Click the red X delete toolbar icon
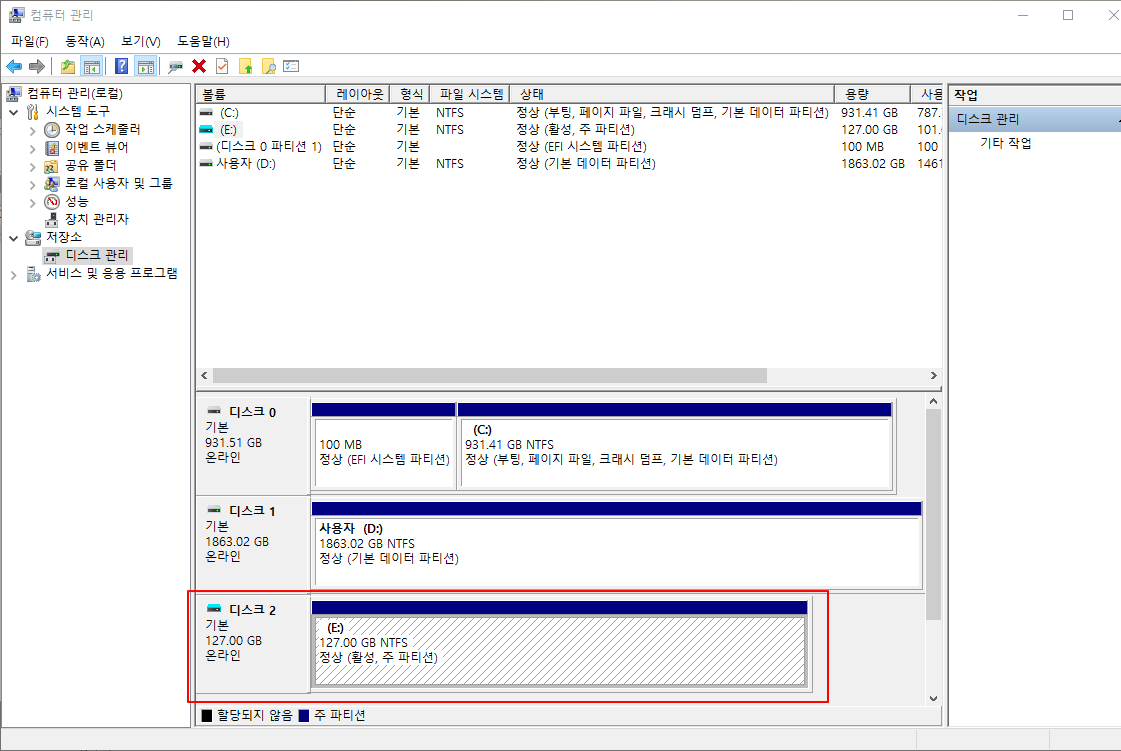1121x751 pixels. tap(199, 67)
